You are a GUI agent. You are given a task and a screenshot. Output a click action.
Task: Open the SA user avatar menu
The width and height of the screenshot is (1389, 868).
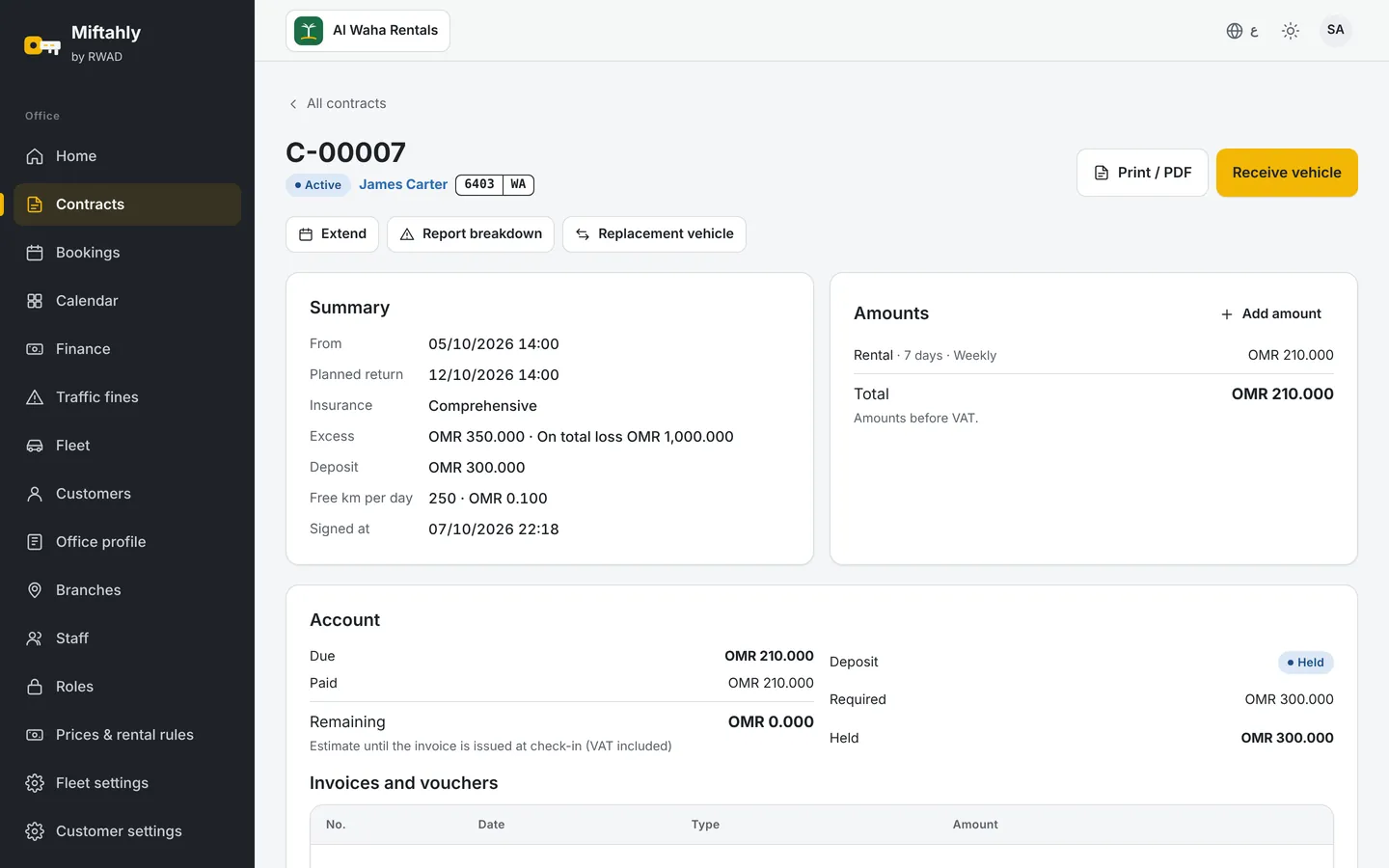click(x=1335, y=30)
